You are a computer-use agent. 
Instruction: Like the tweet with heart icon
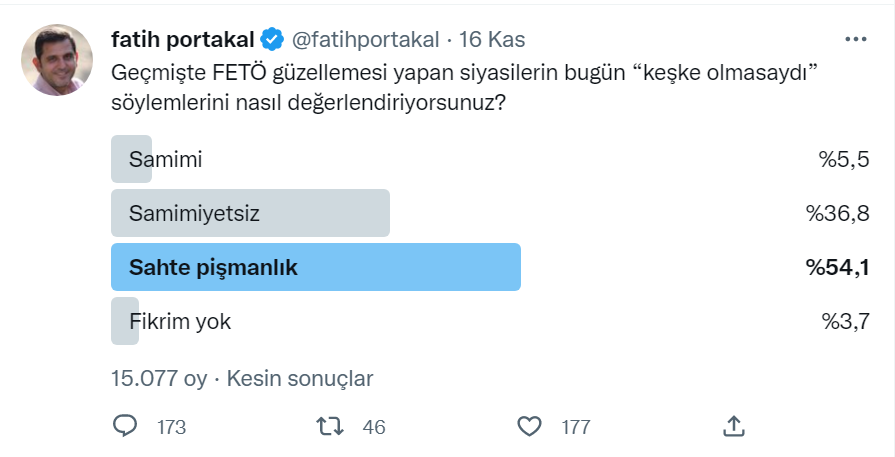click(x=529, y=426)
